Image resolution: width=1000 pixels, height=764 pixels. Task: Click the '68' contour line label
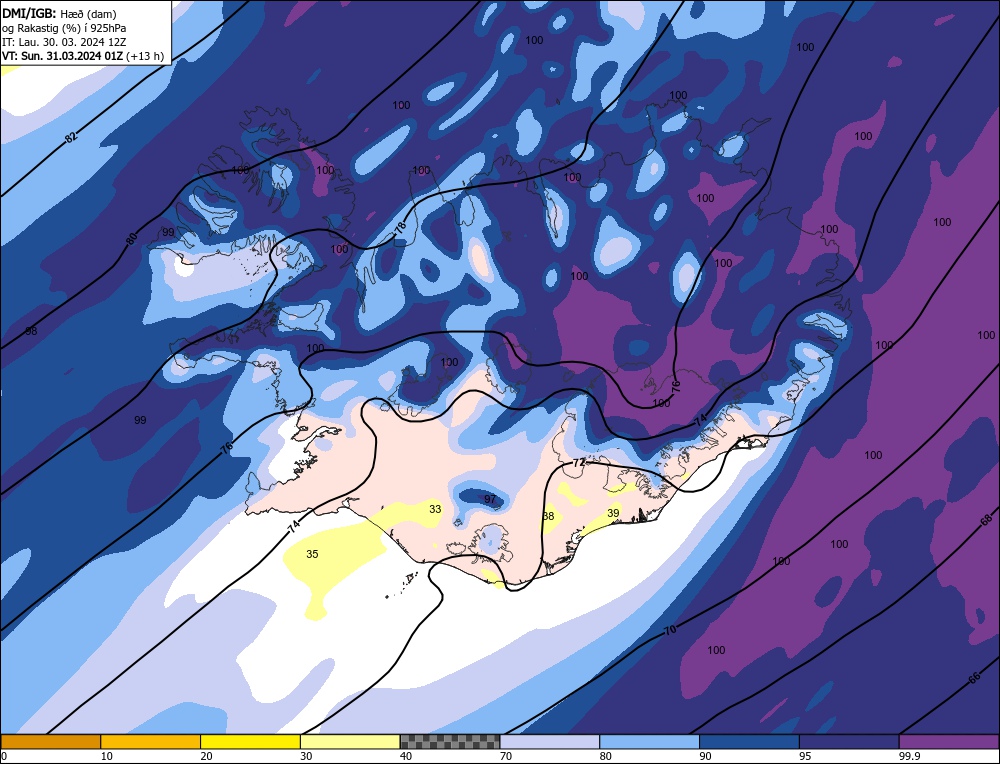point(986,520)
